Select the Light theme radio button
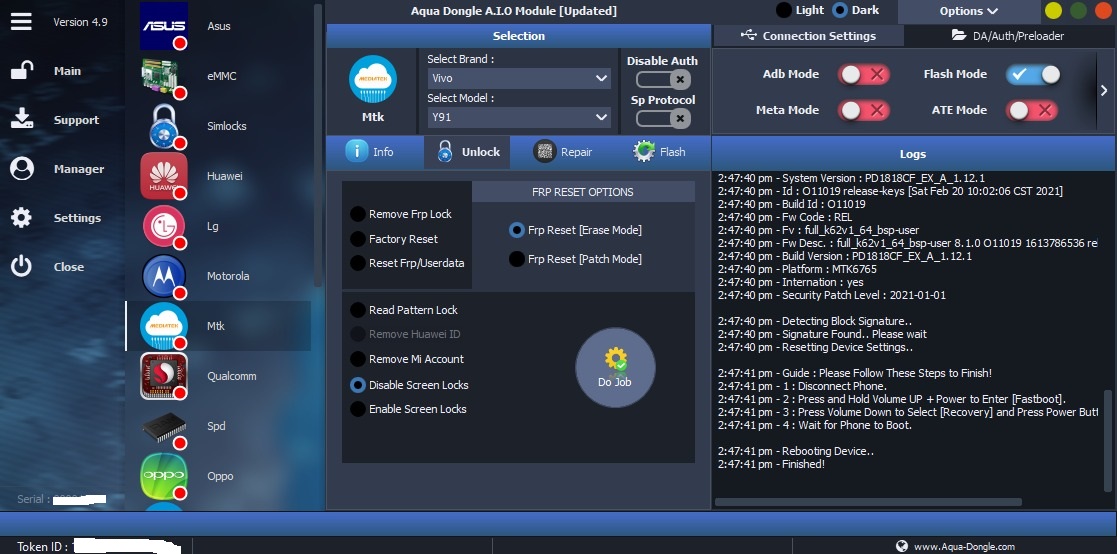This screenshot has height=554, width=1117. coord(784,10)
